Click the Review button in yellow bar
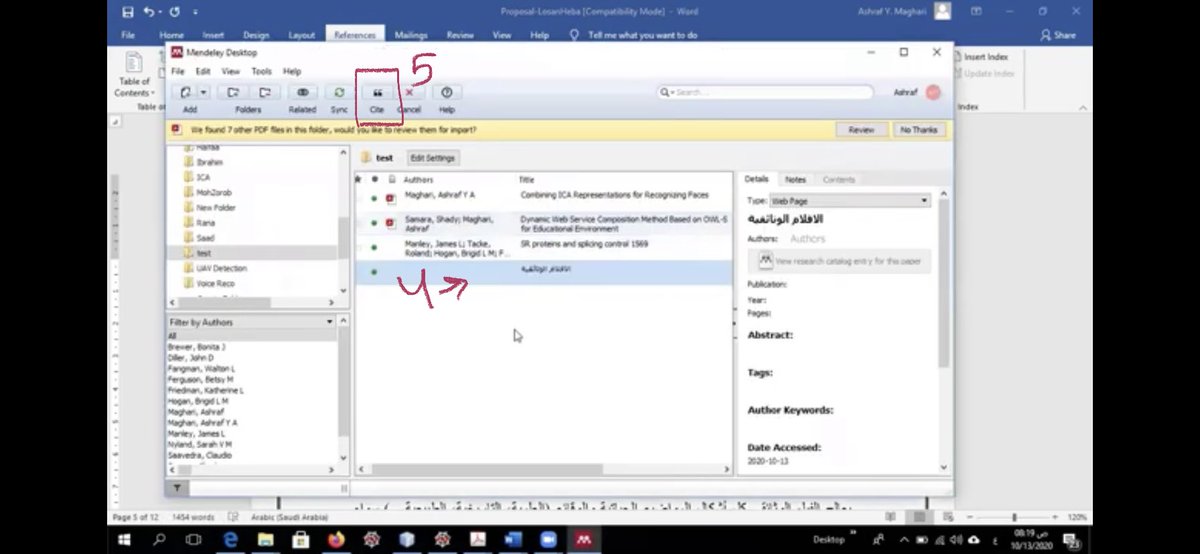This screenshot has height=554, width=1200. [x=861, y=130]
